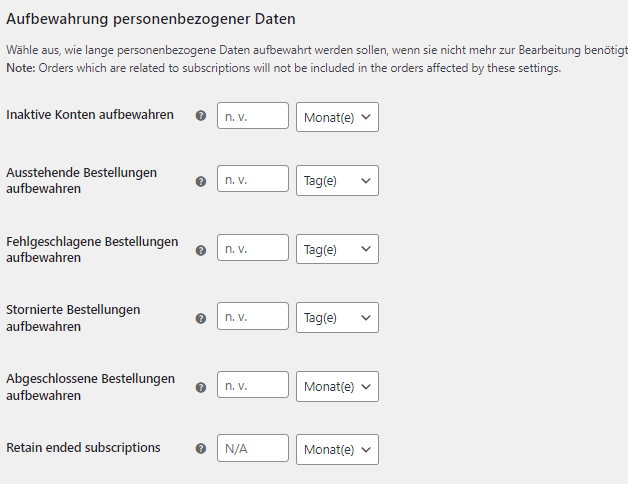This screenshot has height=484, width=628.
Task: Focus number field for Fehlgeschlagene Bestellungen
Action: pyautogui.click(x=253, y=248)
